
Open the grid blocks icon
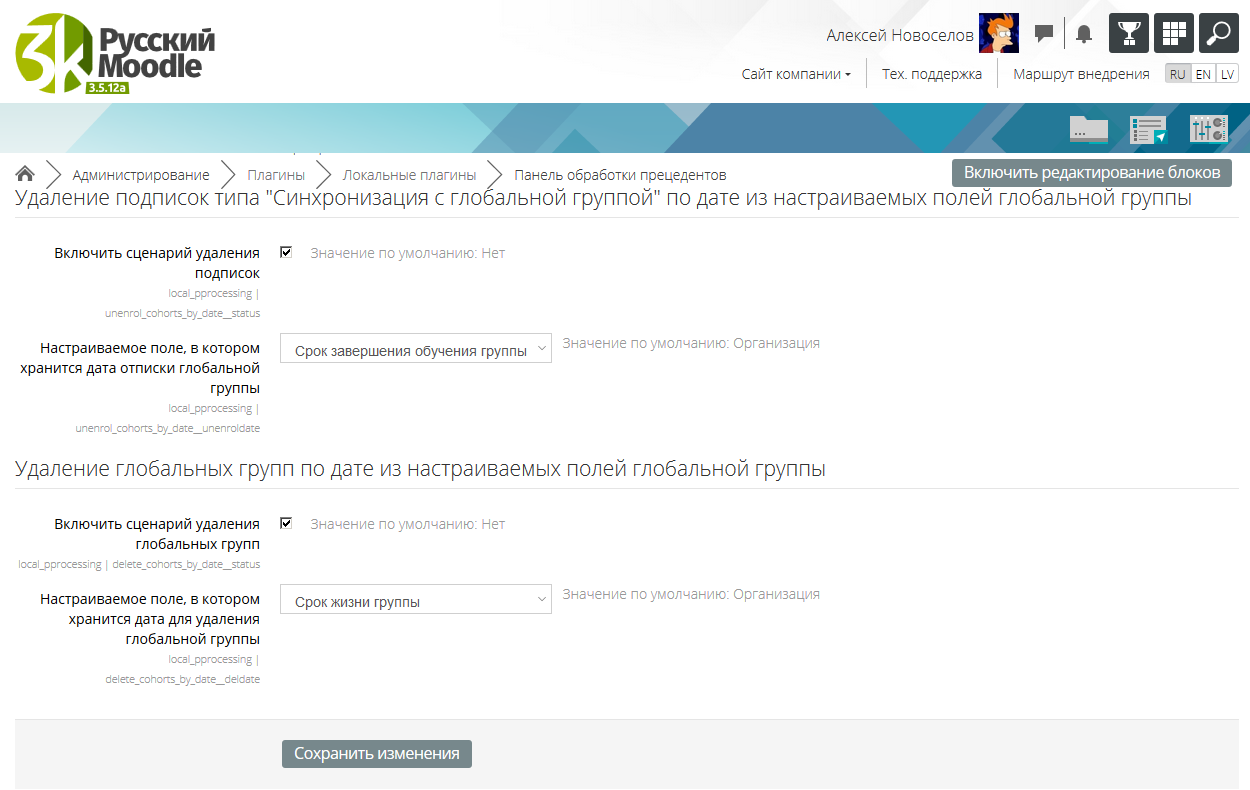[1174, 33]
